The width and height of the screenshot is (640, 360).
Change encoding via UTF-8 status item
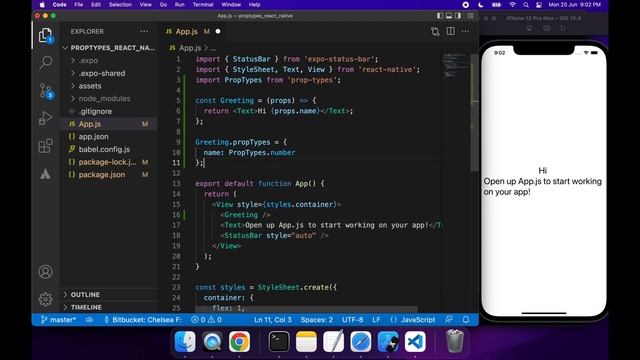(x=353, y=320)
